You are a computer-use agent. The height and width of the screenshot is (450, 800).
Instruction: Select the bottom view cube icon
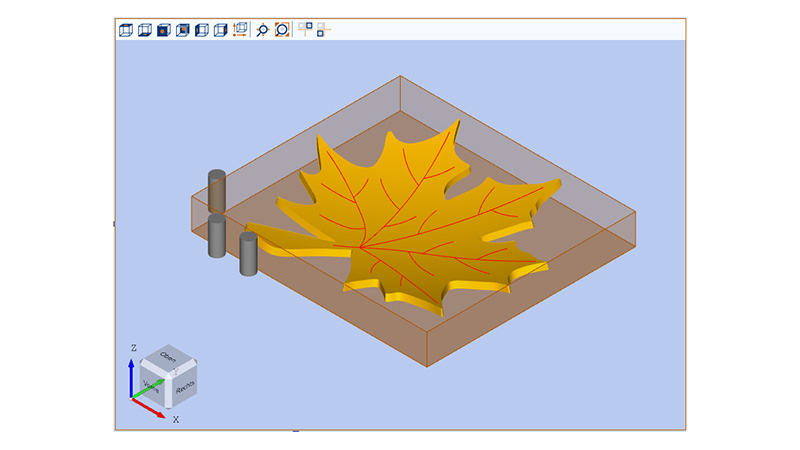[145, 30]
